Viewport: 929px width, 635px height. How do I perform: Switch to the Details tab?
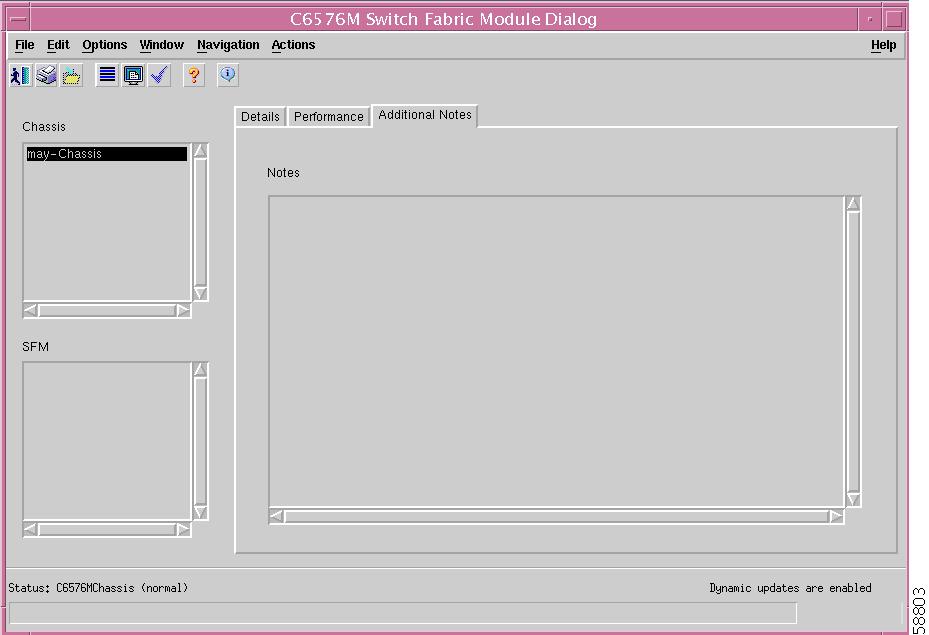260,117
